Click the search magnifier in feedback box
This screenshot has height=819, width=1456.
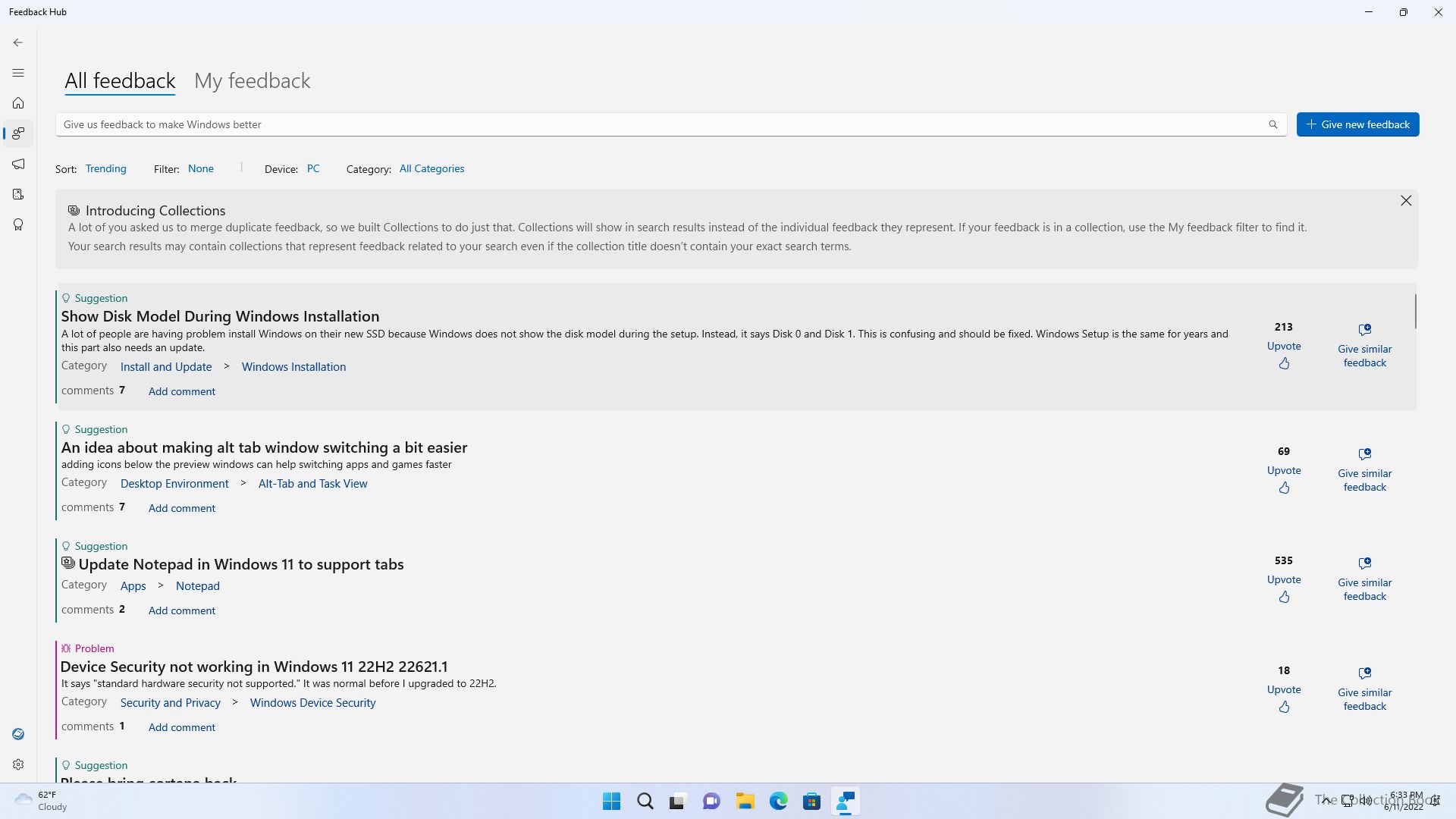click(1273, 124)
